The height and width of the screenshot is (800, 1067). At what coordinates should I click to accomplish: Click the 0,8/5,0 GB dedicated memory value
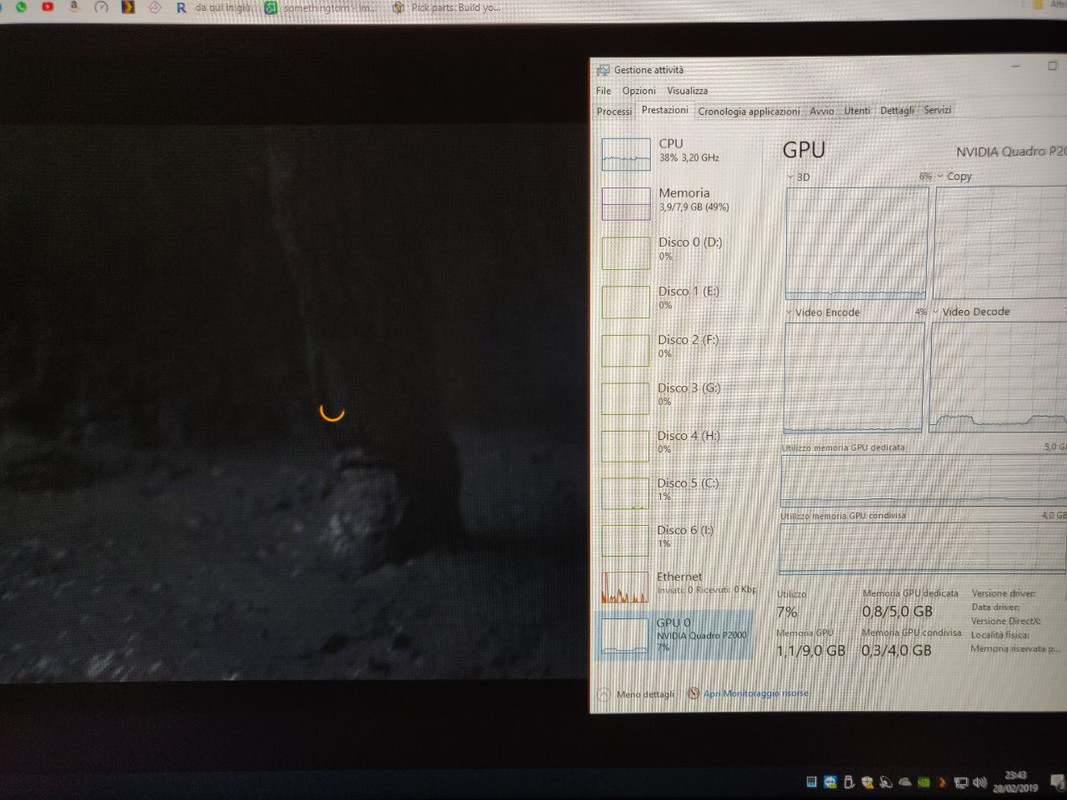coord(897,612)
